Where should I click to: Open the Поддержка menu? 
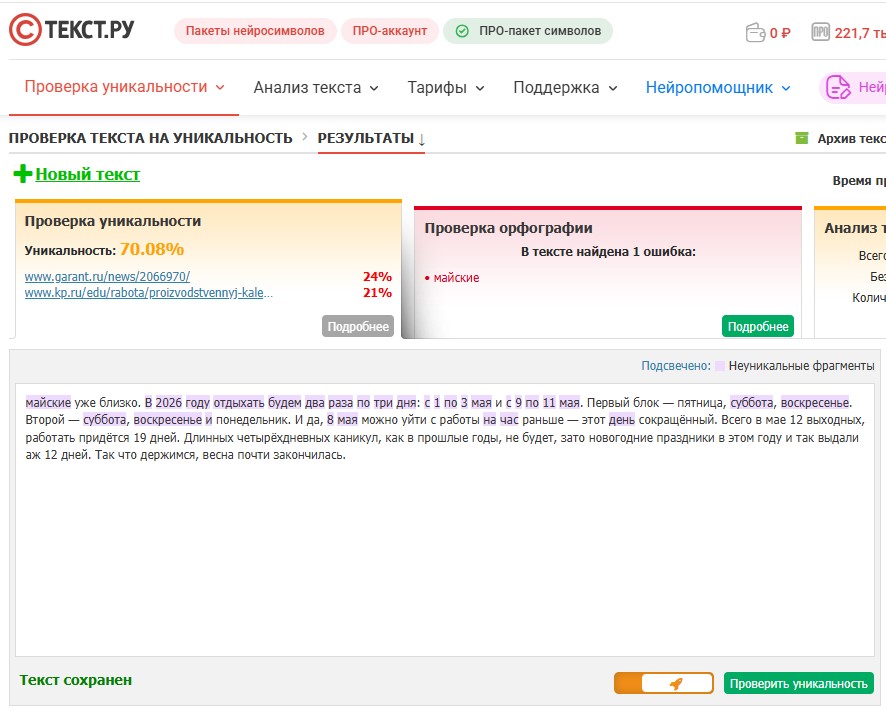[565, 88]
